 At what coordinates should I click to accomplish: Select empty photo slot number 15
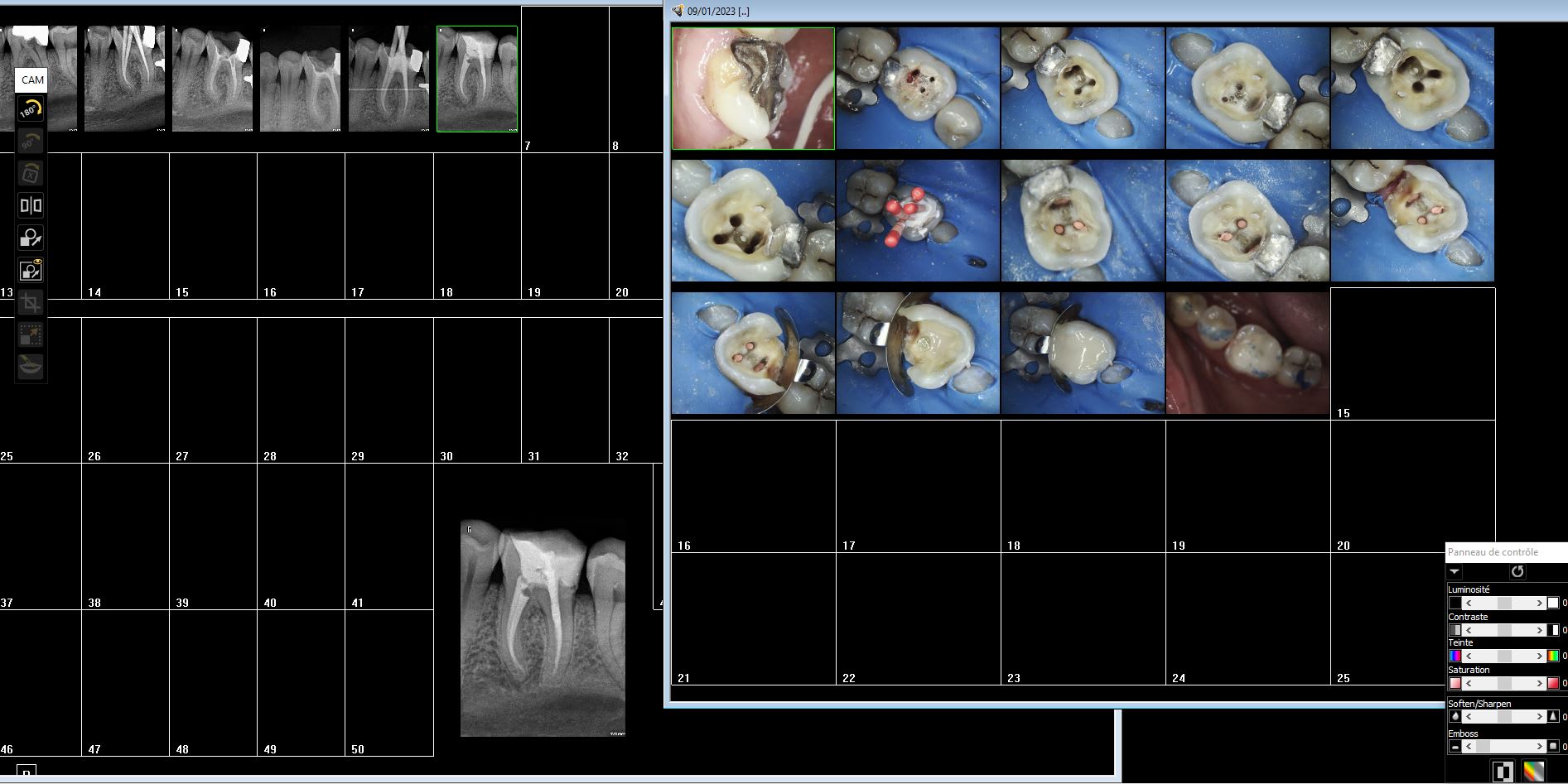[x=1412, y=354]
